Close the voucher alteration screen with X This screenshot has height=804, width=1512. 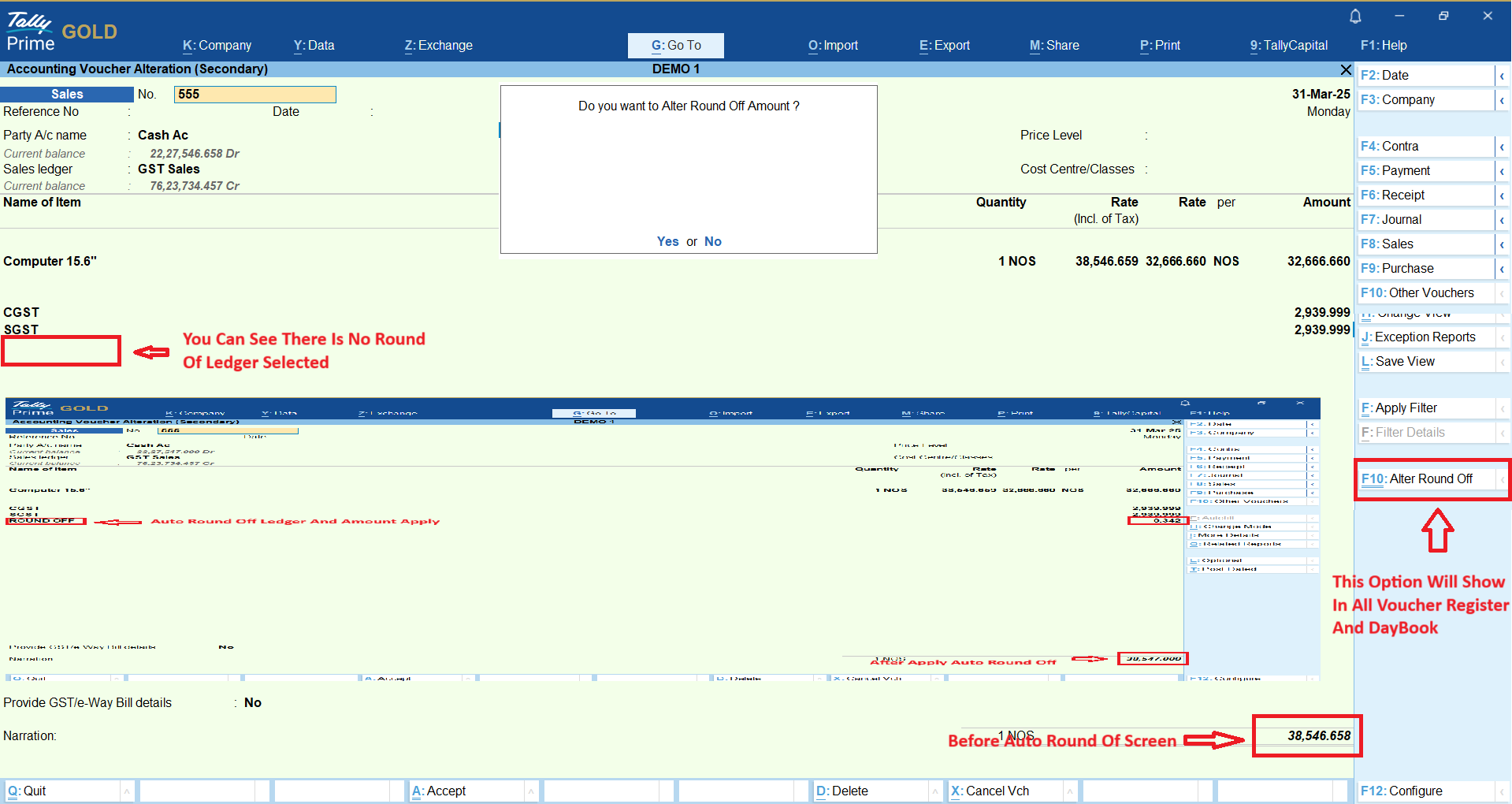point(1346,70)
